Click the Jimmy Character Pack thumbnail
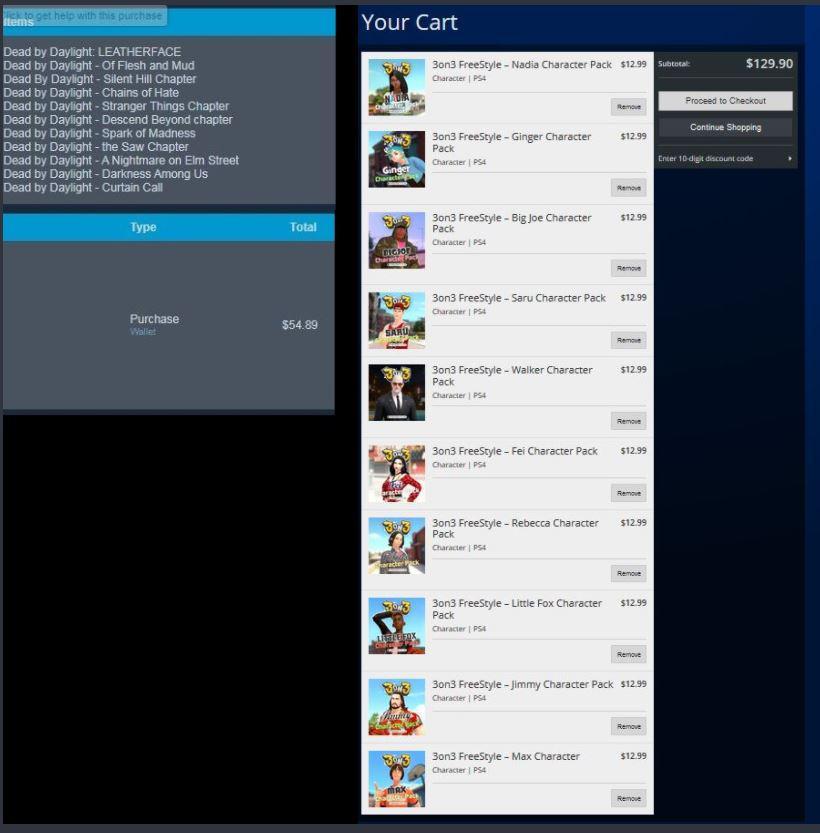 396,706
